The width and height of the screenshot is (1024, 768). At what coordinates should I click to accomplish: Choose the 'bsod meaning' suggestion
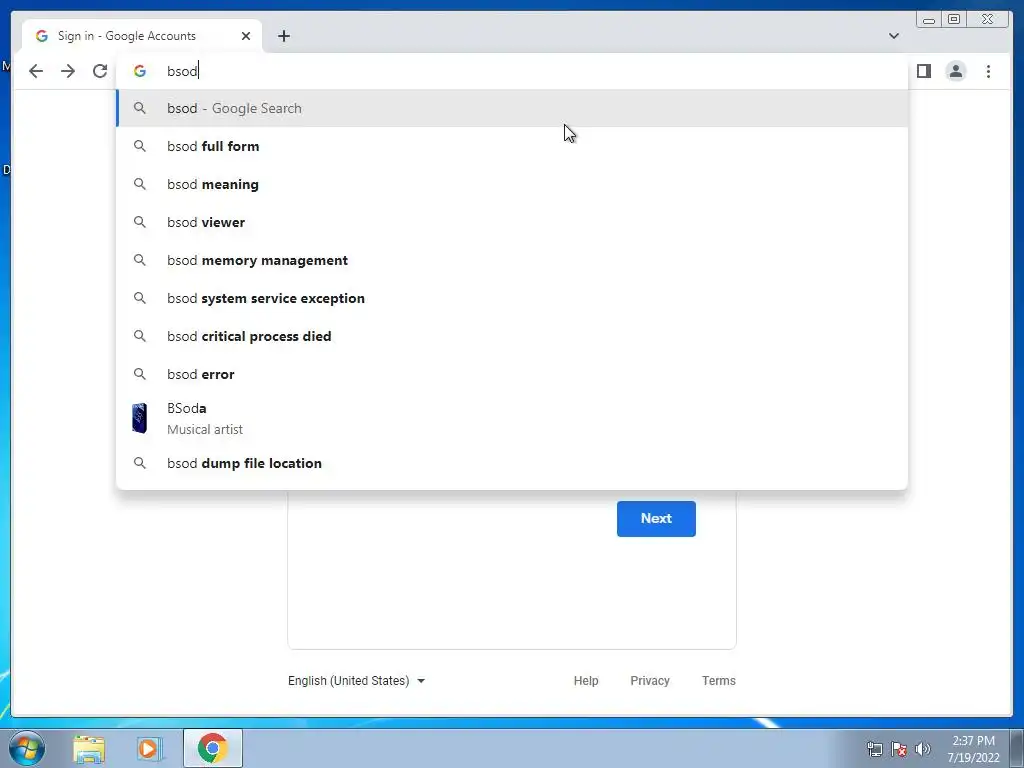(x=512, y=184)
